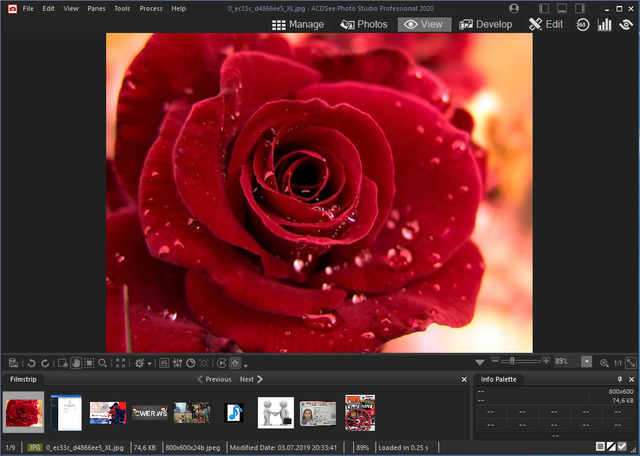Expand the zoom slider options arrow
Screen dimensions: 640x456
click(x=480, y=361)
